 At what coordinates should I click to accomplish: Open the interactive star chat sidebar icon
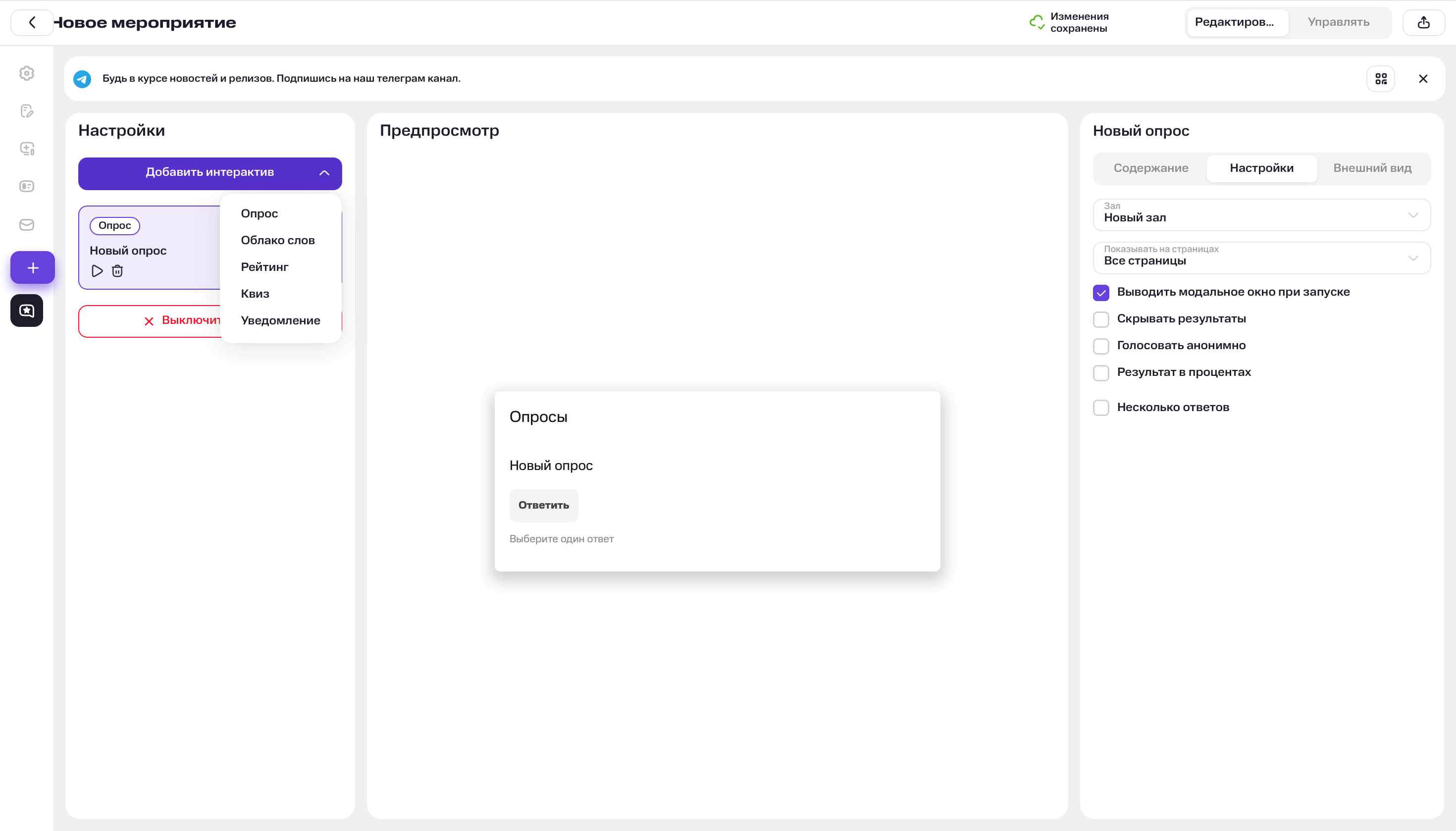coord(27,311)
